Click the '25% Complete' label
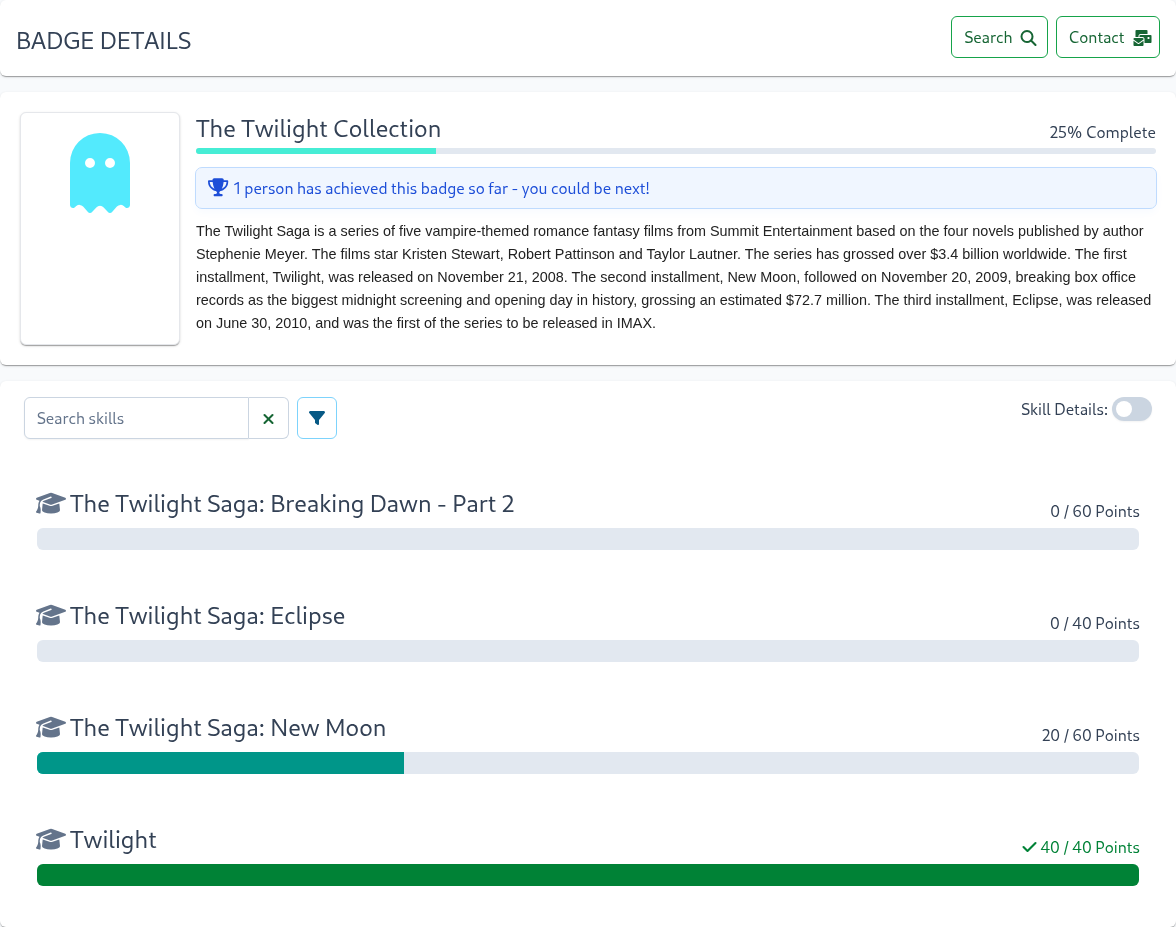 click(1102, 133)
